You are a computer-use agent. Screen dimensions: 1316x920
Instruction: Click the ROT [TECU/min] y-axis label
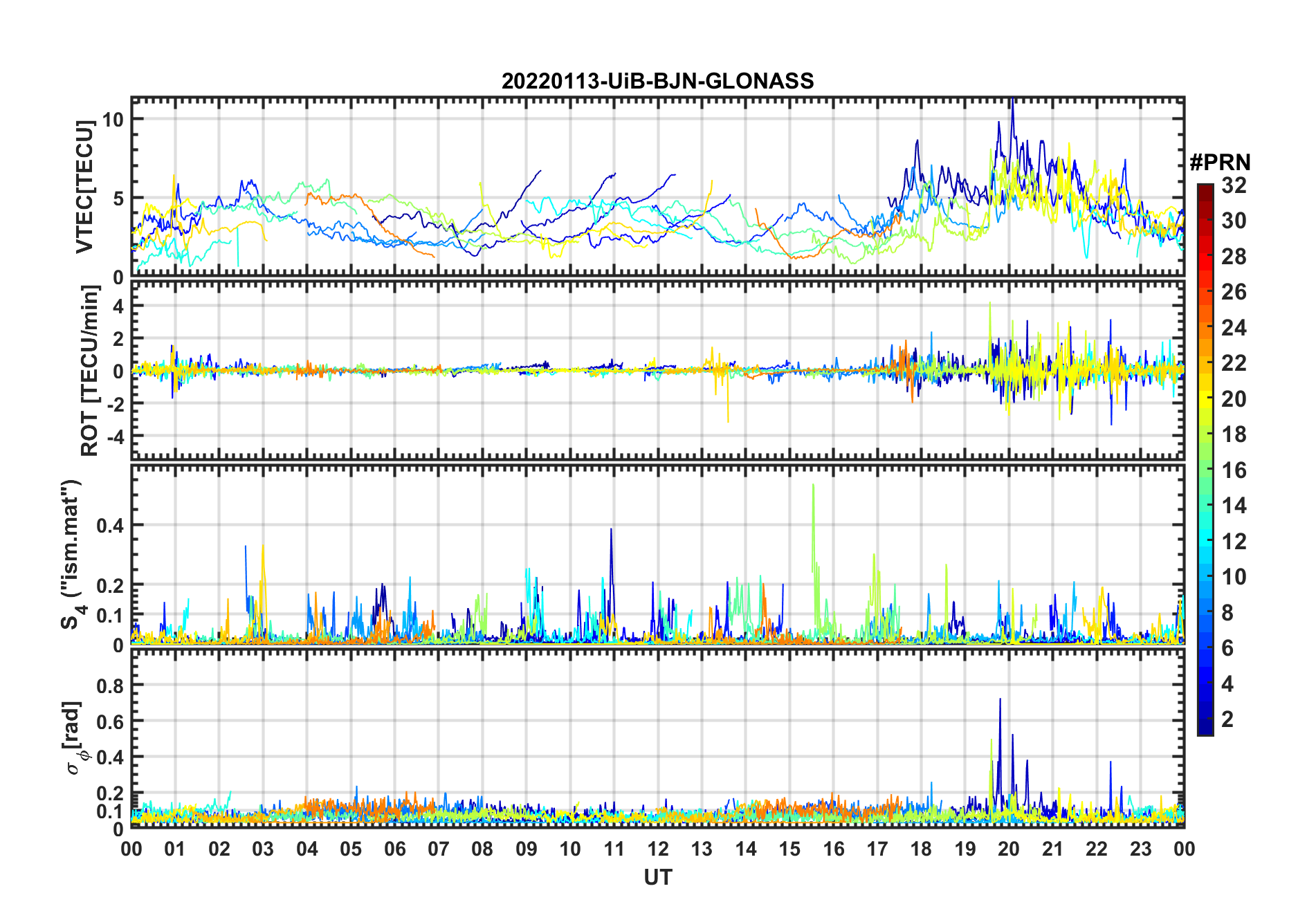(89, 371)
